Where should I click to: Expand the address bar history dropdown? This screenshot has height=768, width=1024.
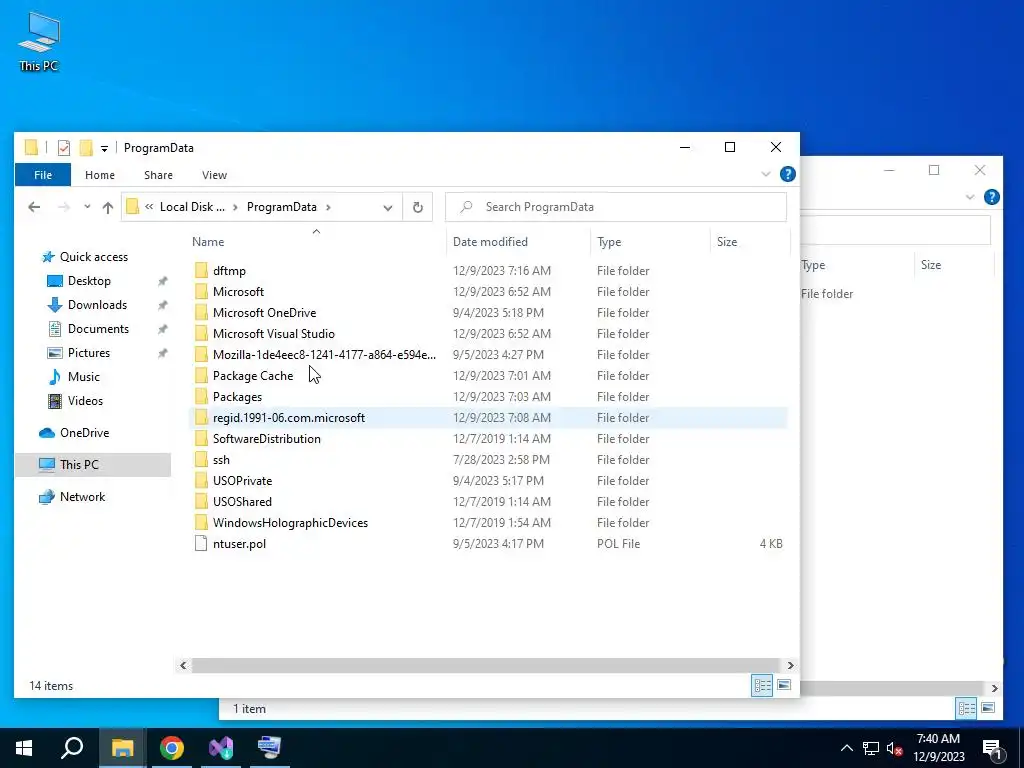pyautogui.click(x=388, y=208)
